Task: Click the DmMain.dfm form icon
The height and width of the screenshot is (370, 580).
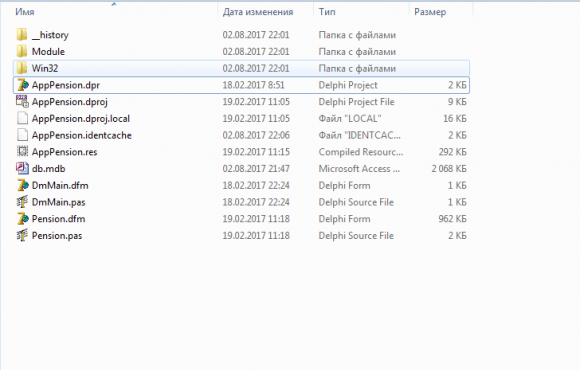Action: coord(22,185)
